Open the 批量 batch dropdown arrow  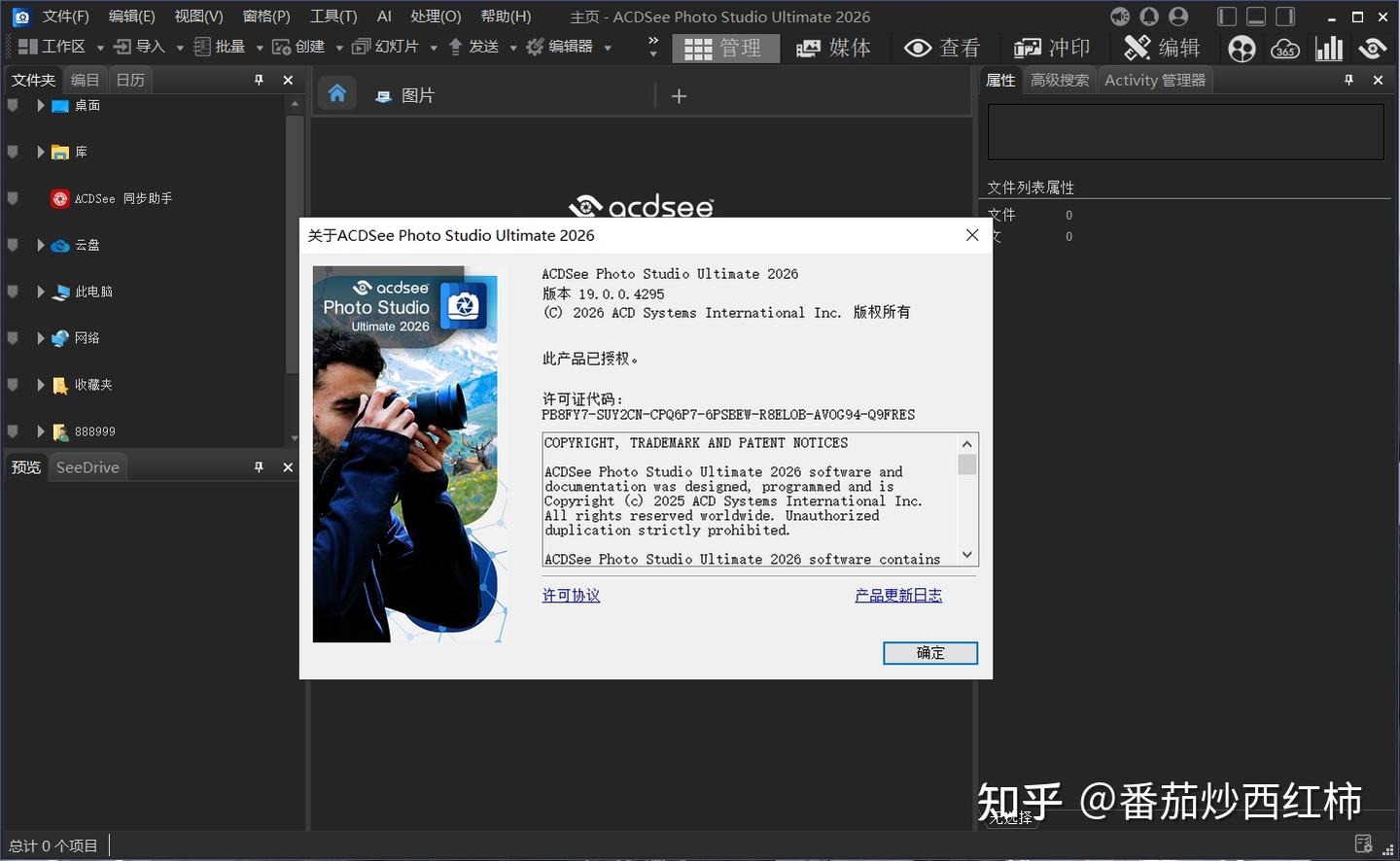point(260,48)
